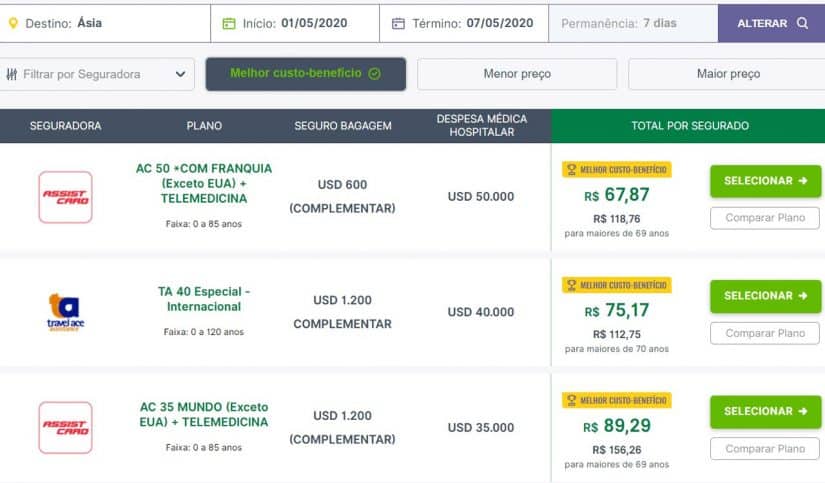Click the R$ 89,29 price
Viewport: 825px width, 483px height.
pos(617,426)
